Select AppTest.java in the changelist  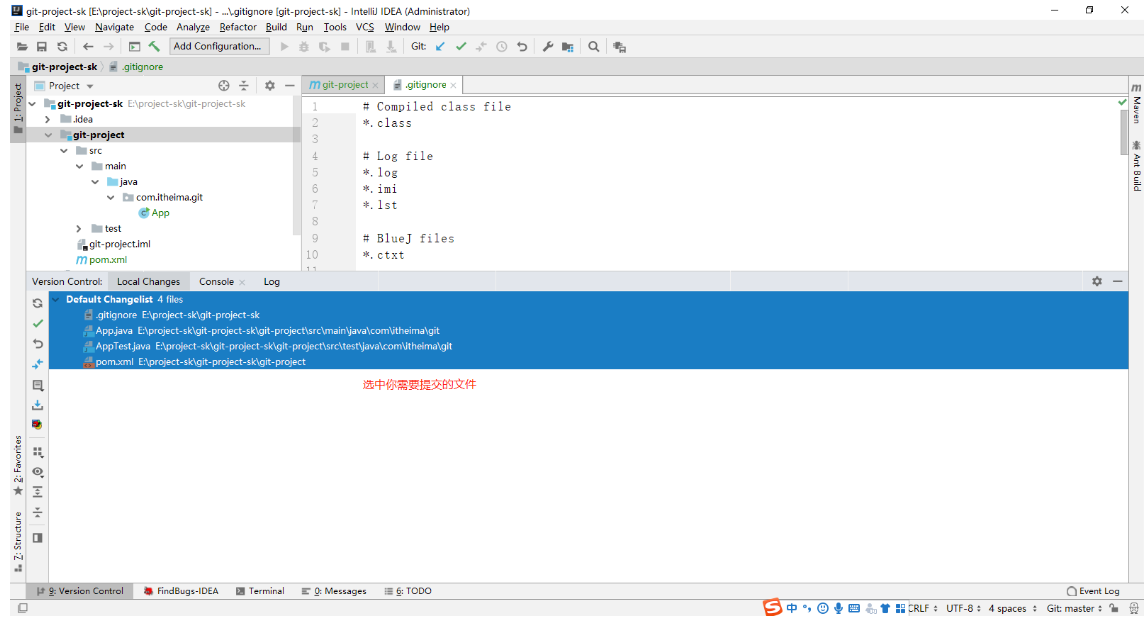[x=588, y=346]
